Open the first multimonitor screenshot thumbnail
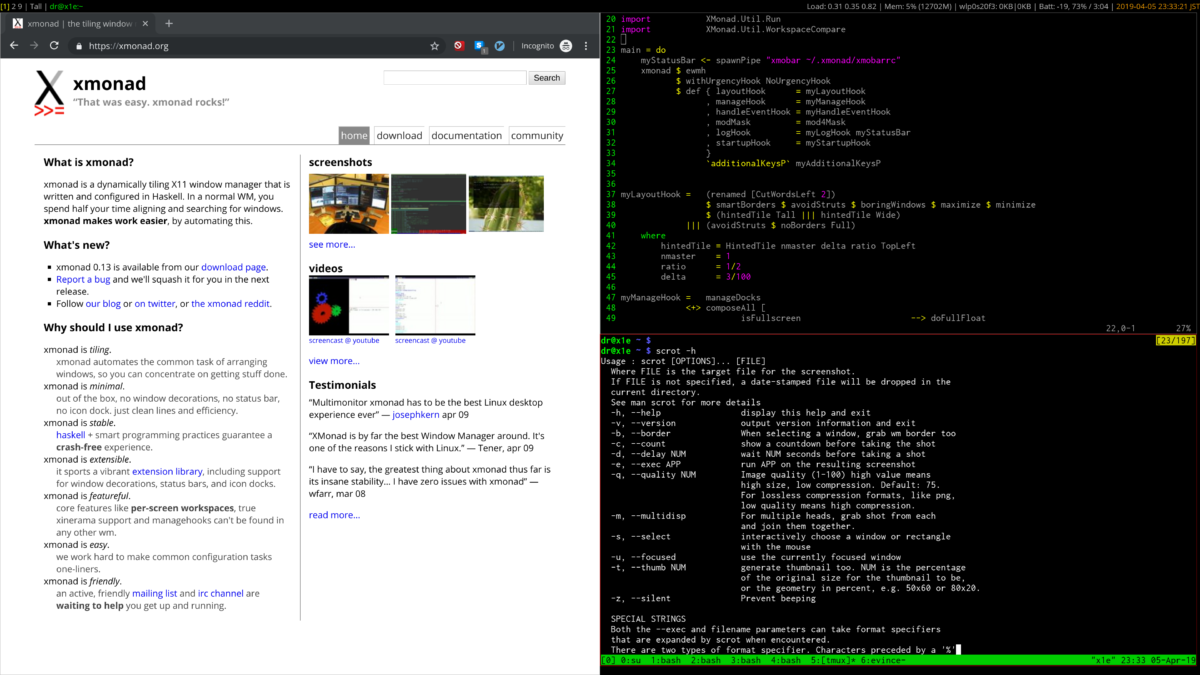Viewport: 1200px width, 675px height. coord(348,203)
